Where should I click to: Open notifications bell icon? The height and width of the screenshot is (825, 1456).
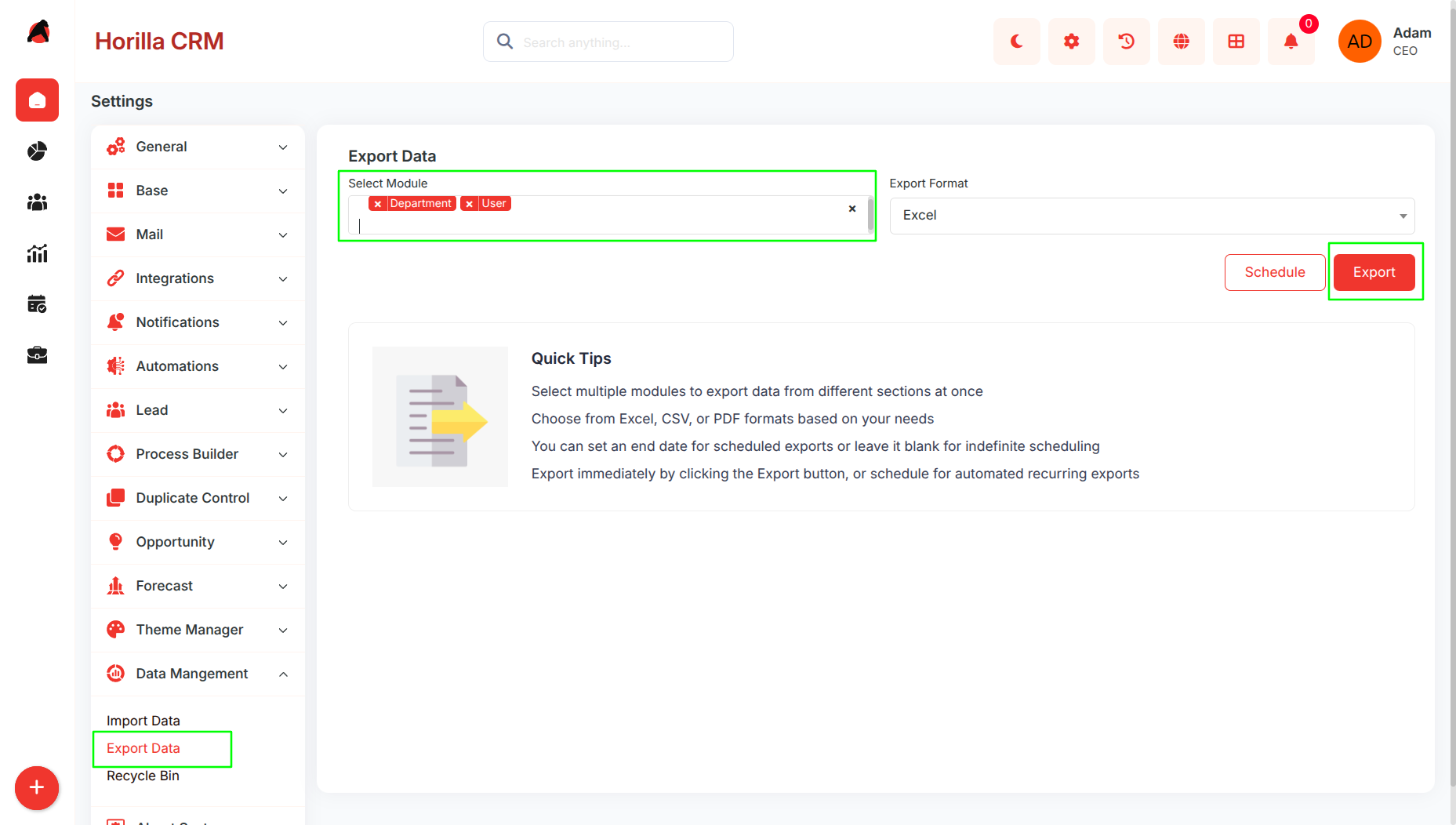(1291, 42)
